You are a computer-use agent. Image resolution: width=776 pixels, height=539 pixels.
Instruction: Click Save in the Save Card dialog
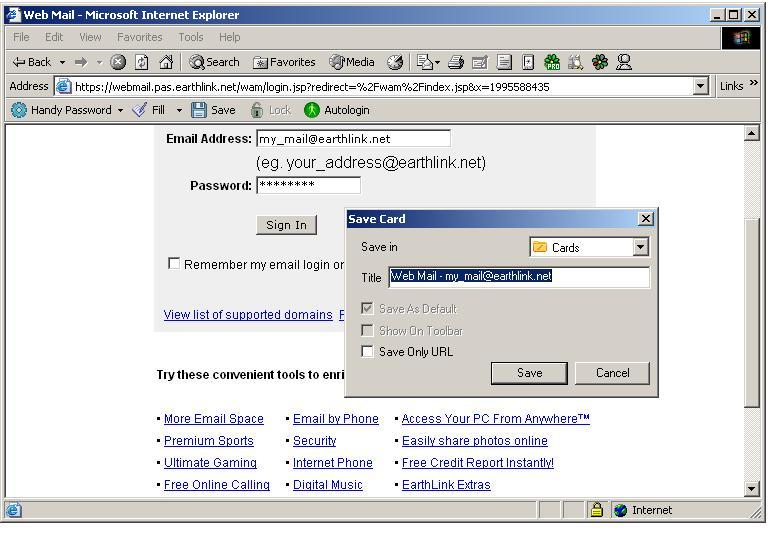tap(530, 373)
